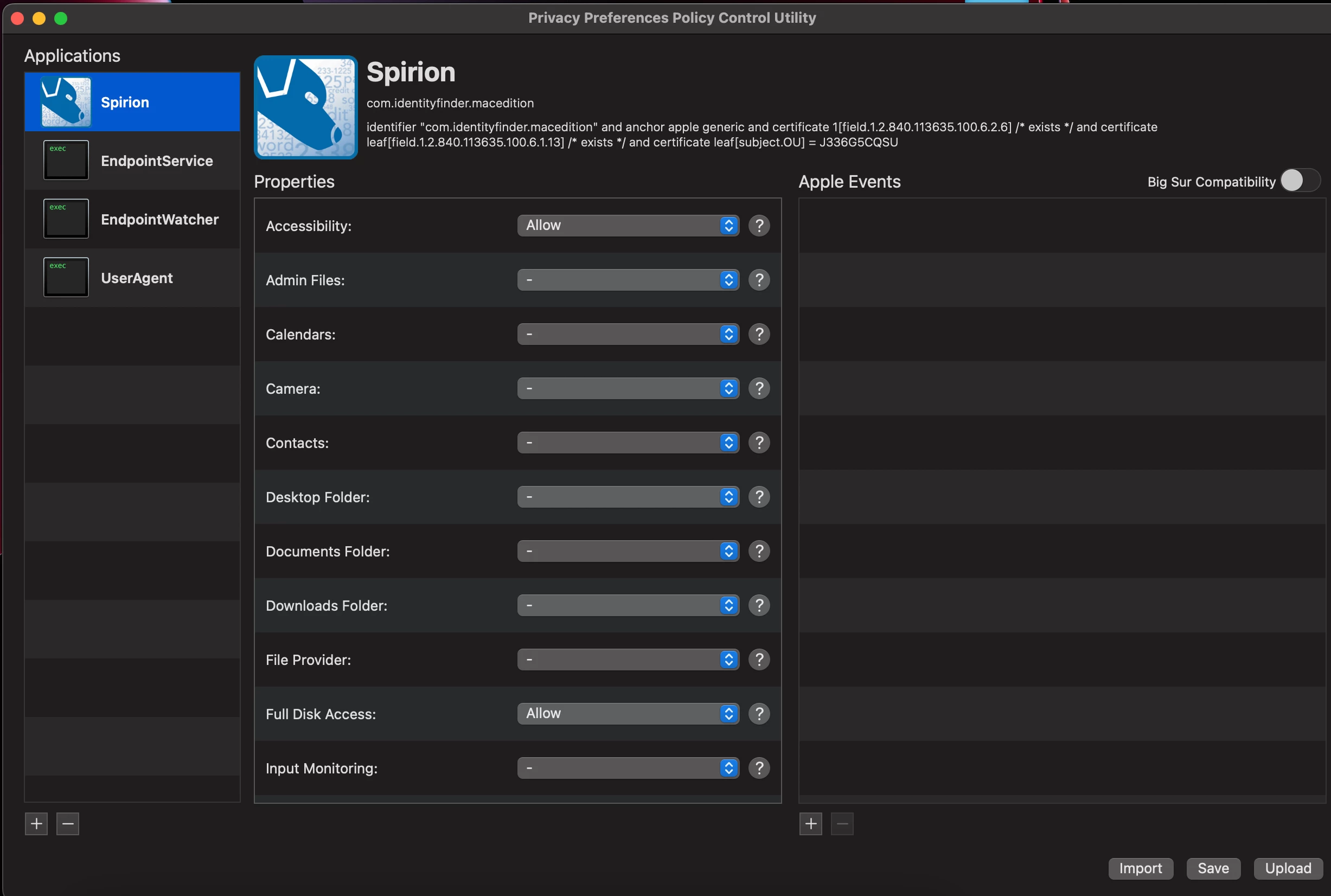Click the 'Full Disk Access:' label
This screenshot has width=1331, height=896.
[321, 714]
